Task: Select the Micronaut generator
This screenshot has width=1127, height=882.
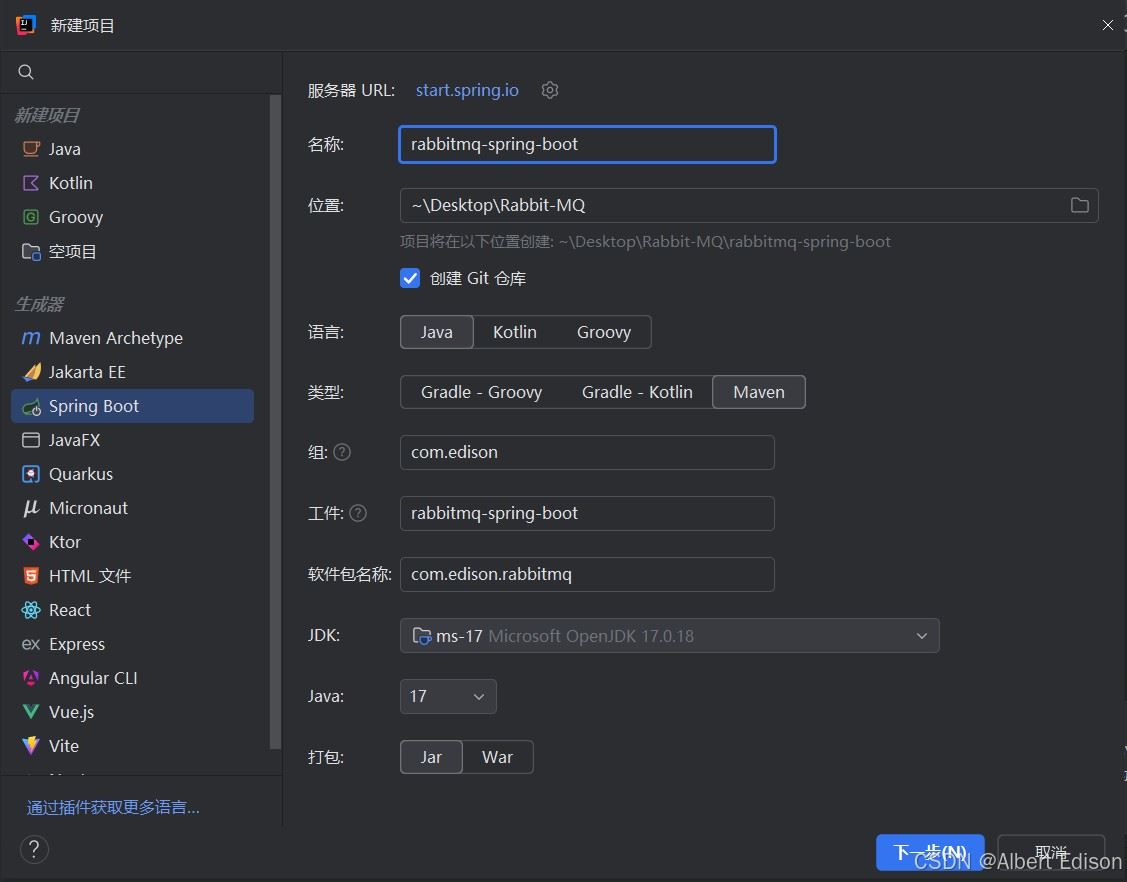Action: [x=132, y=508]
